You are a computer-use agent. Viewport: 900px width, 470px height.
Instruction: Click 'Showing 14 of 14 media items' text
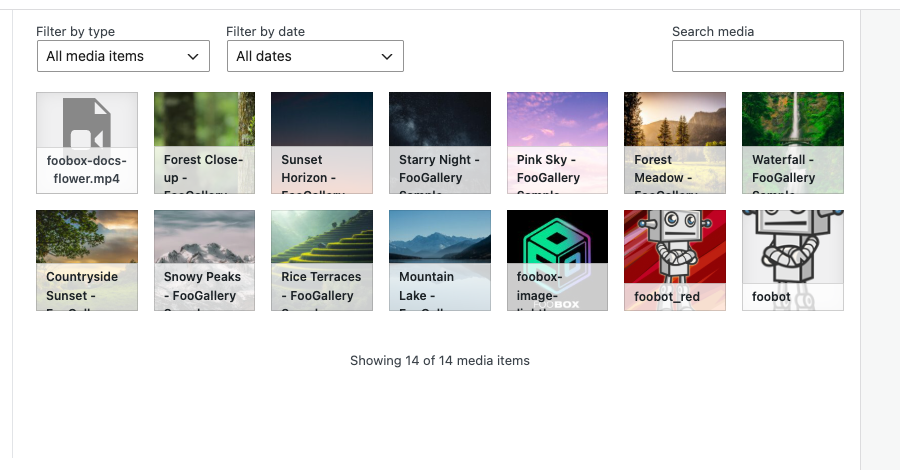[x=440, y=360]
